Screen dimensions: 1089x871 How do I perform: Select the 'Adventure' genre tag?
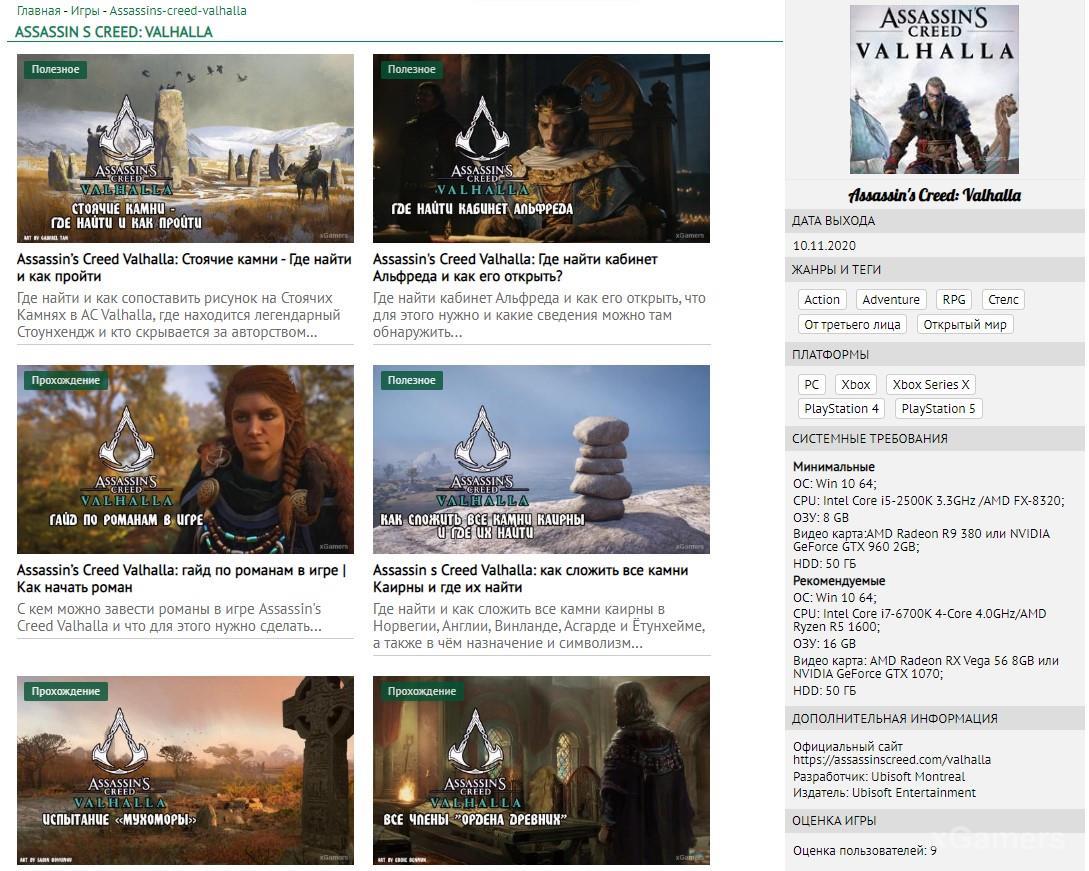coord(891,299)
